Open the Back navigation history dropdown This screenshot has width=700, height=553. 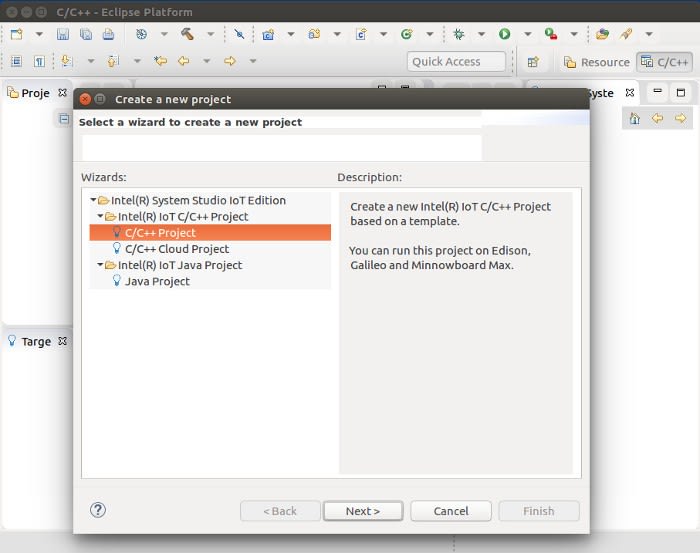coord(206,61)
